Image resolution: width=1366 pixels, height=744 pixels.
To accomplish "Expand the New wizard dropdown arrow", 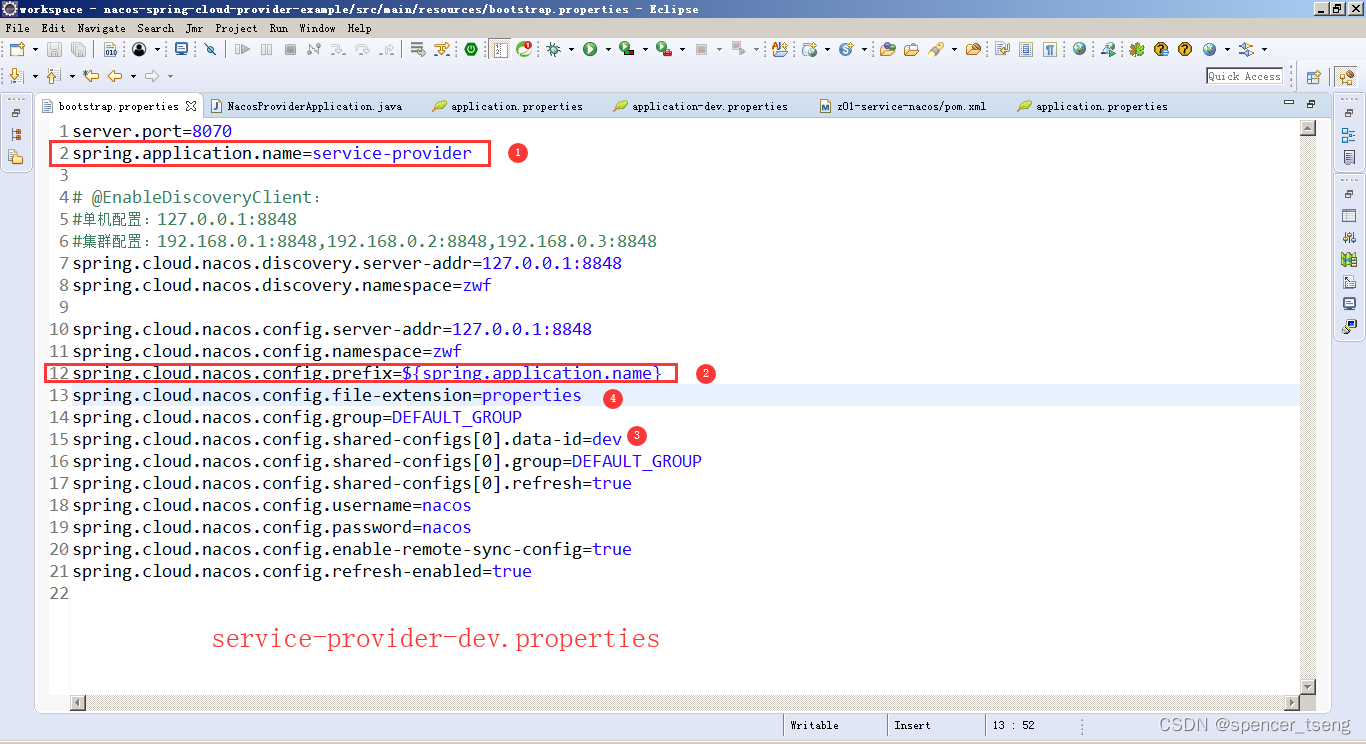I will (35, 48).
